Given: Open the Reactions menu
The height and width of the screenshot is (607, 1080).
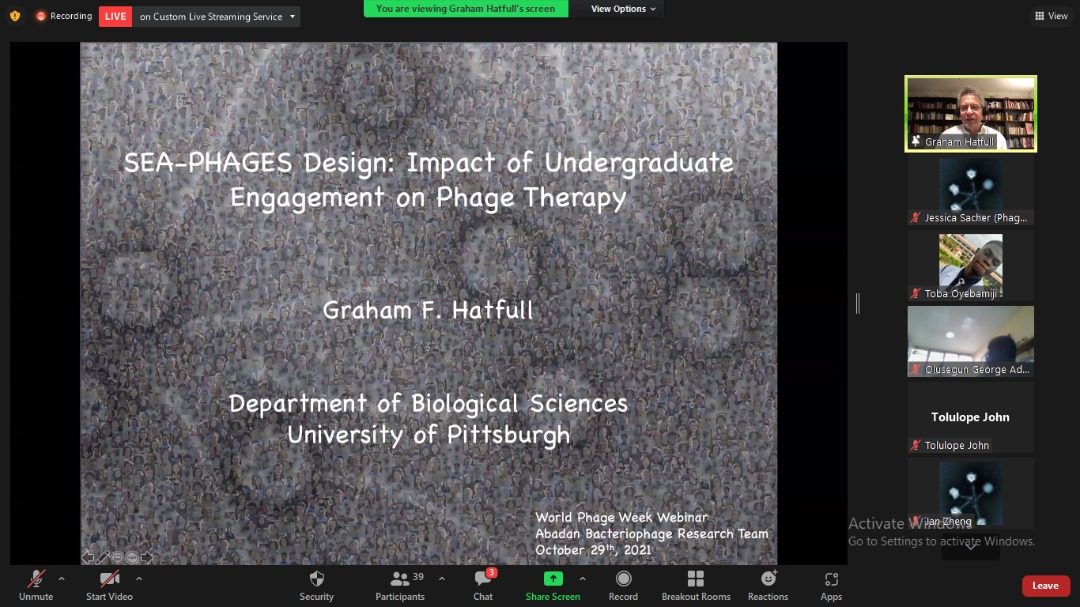Looking at the screenshot, I should click(768, 586).
